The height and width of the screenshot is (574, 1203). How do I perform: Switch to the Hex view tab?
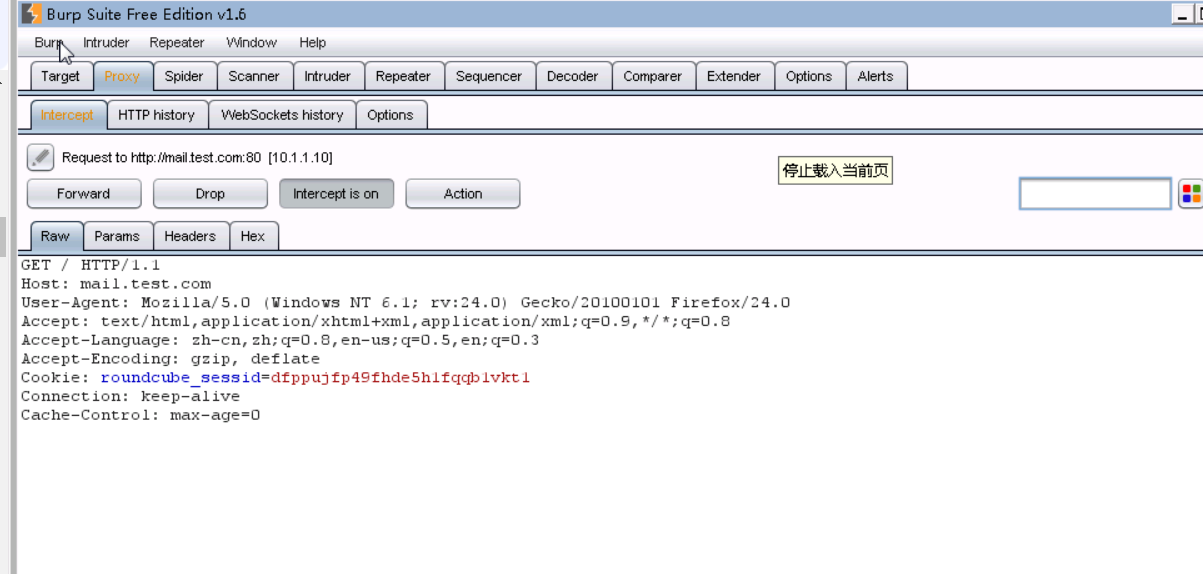pos(253,236)
